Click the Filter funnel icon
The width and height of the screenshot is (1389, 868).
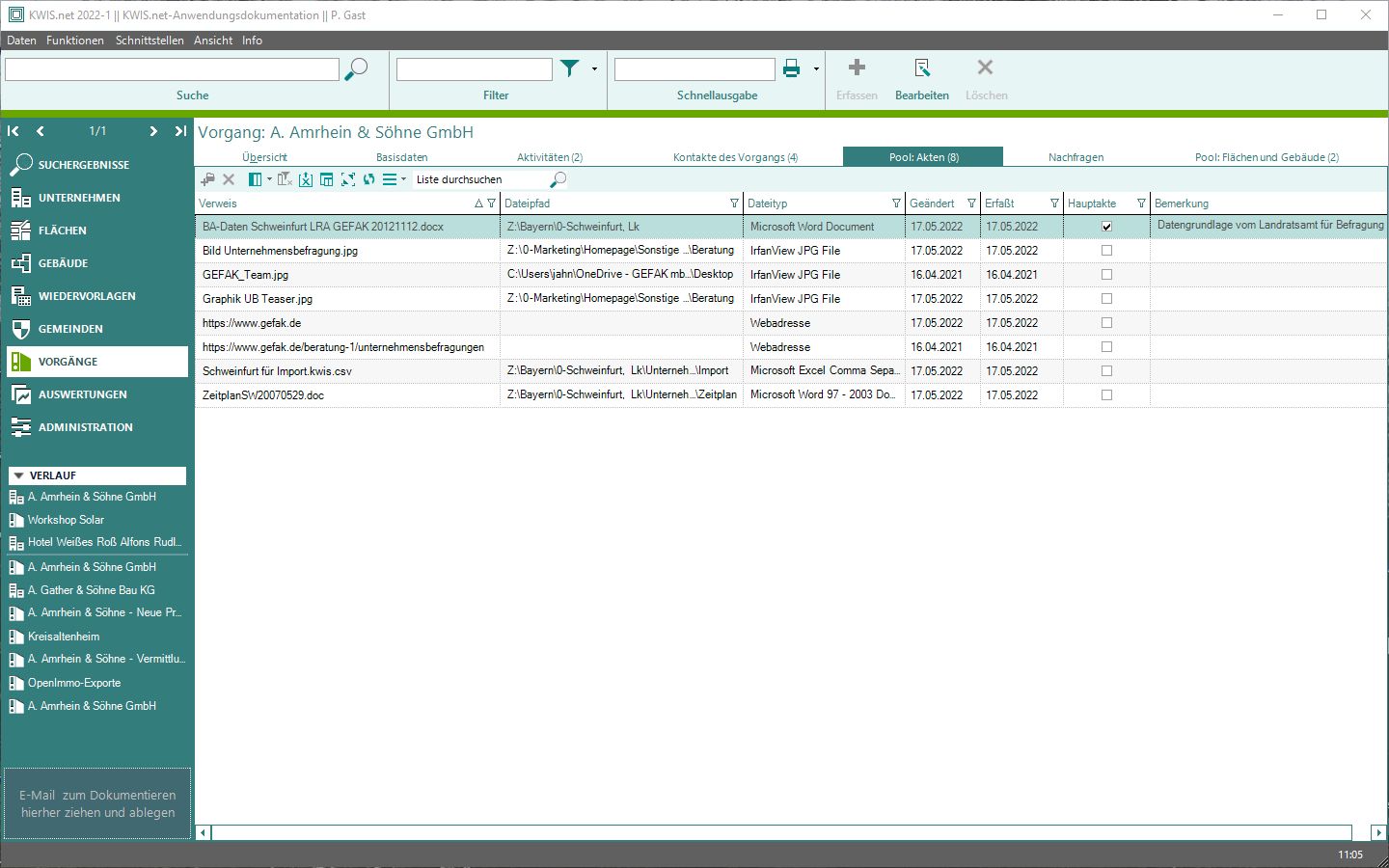(570, 68)
